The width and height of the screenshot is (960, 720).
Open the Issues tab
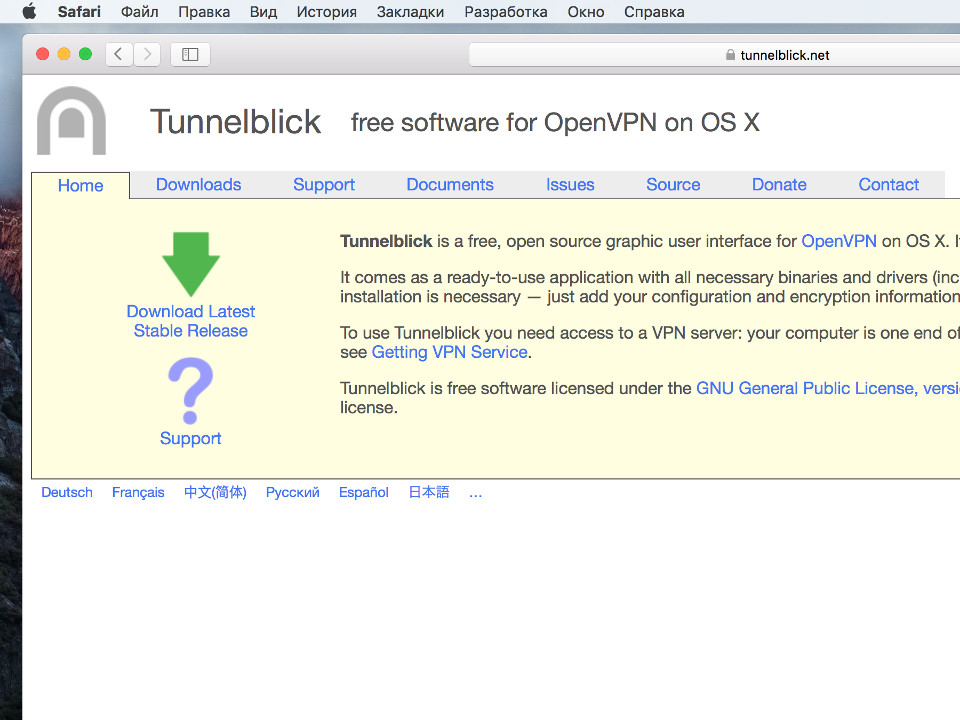[x=570, y=184]
